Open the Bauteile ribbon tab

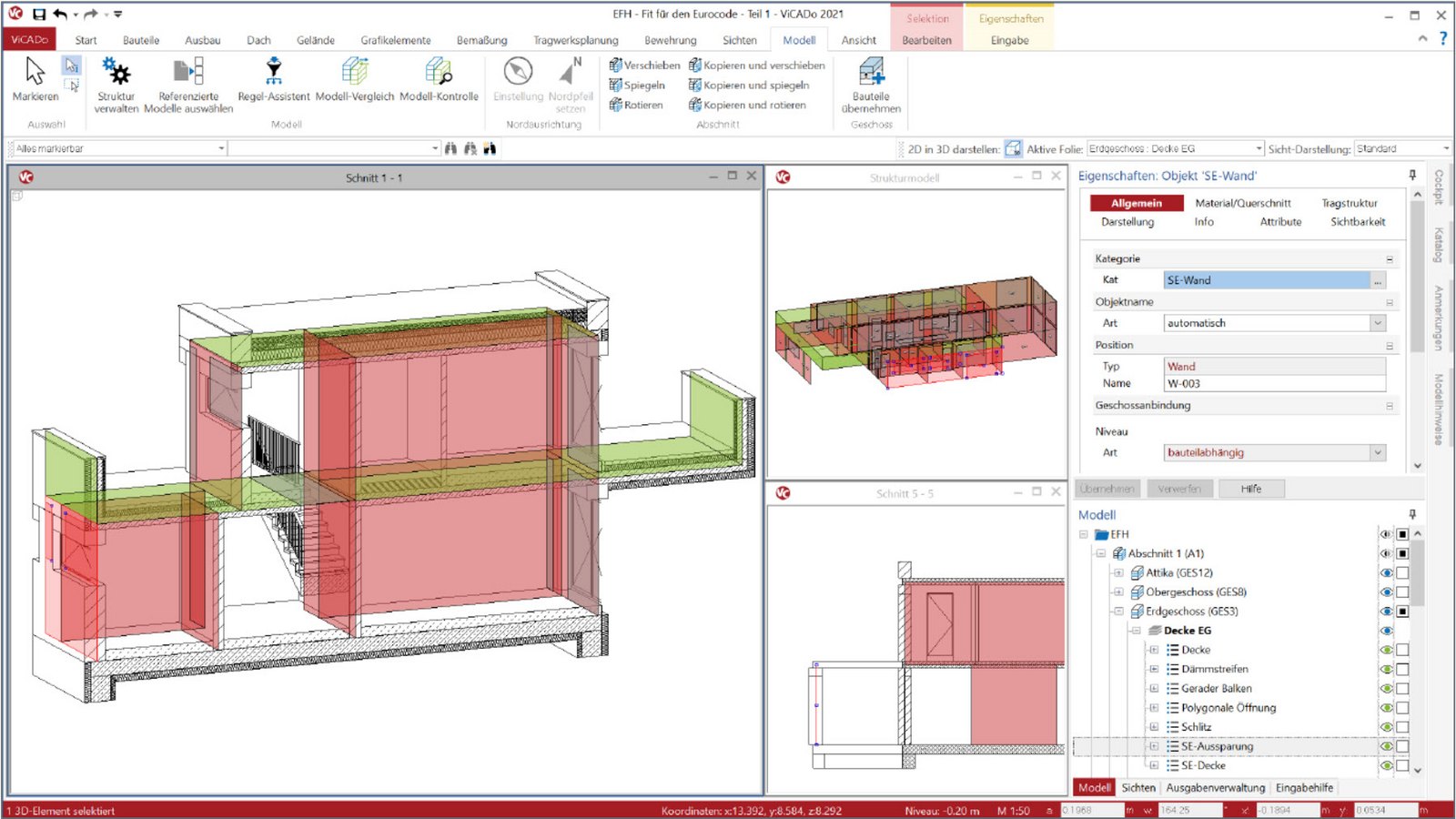pyautogui.click(x=141, y=40)
